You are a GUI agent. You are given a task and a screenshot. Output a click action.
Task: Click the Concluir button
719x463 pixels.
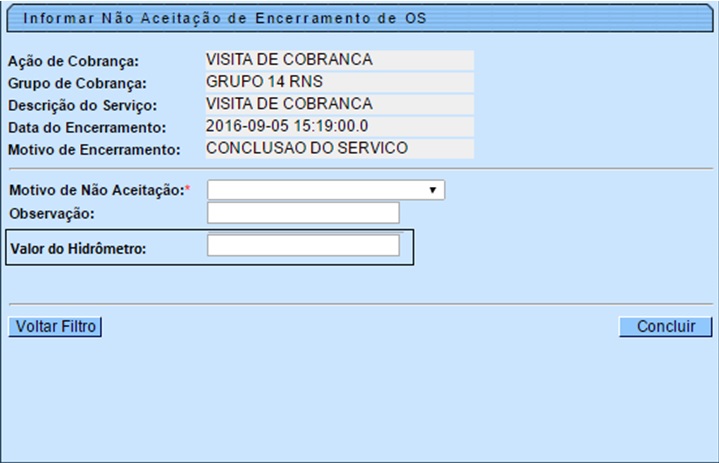coord(665,327)
